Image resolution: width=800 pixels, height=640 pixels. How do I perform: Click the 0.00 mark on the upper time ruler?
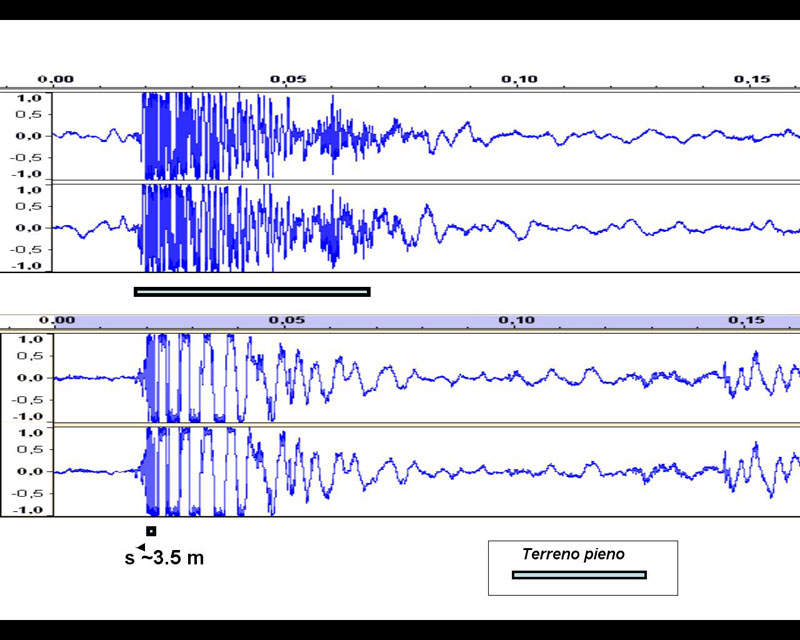[58, 79]
